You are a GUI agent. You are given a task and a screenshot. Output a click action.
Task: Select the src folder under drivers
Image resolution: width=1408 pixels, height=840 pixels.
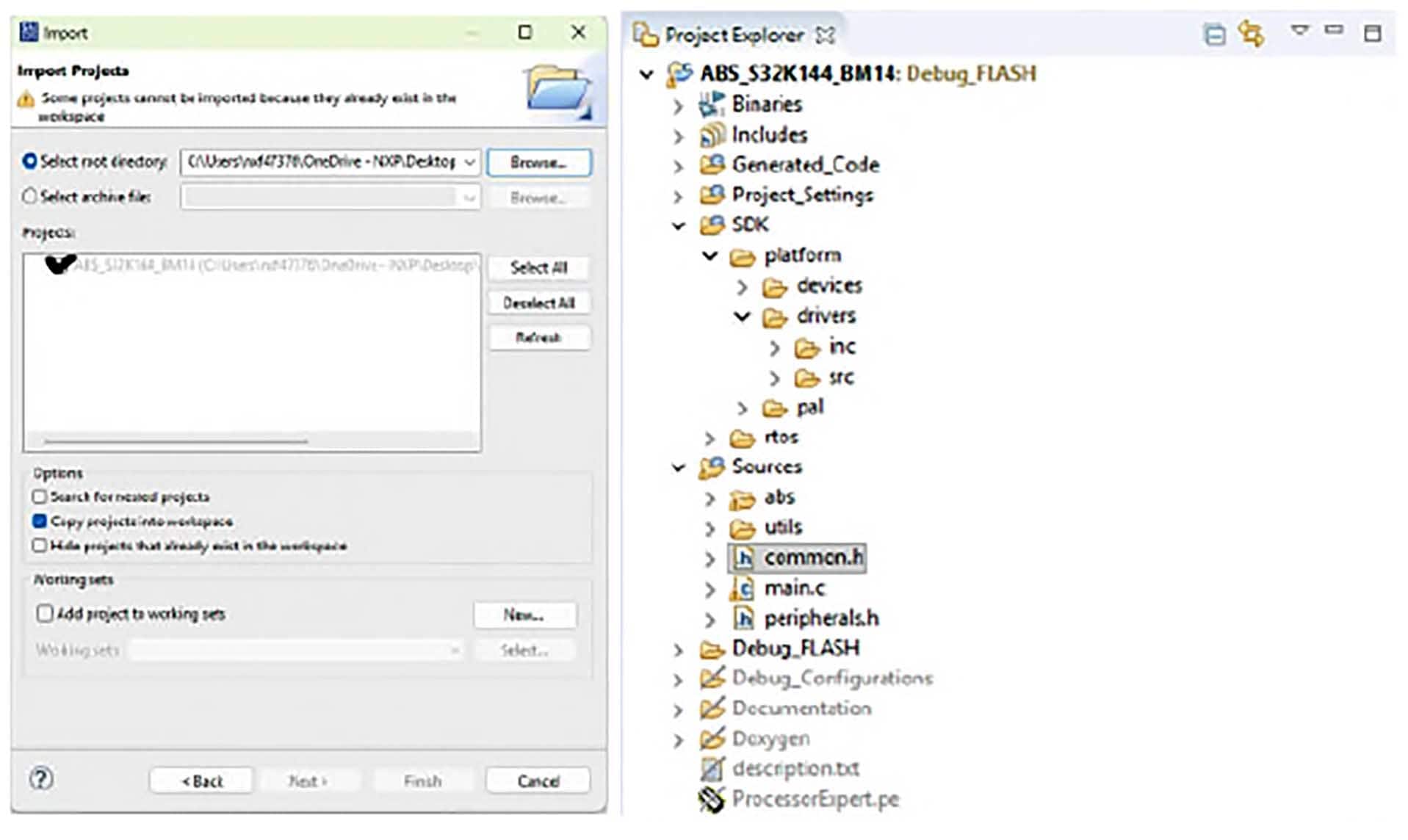pyautogui.click(x=842, y=377)
